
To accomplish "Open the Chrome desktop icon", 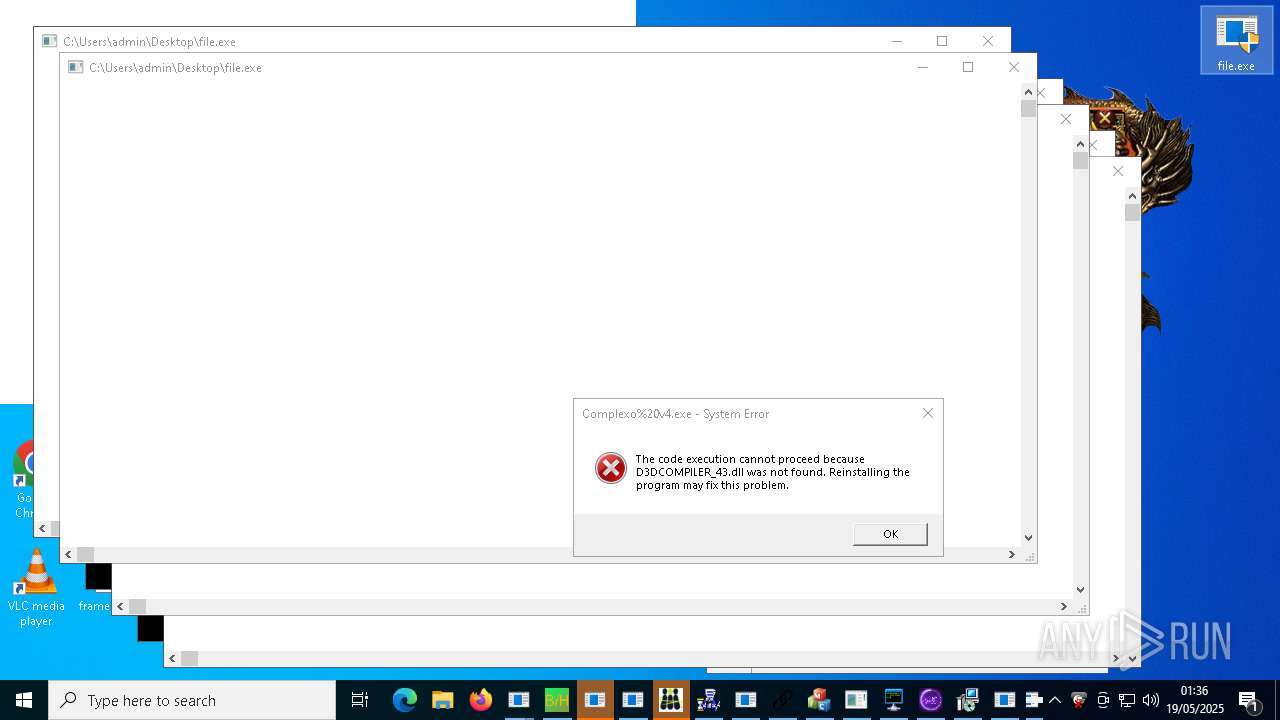I will [26, 480].
